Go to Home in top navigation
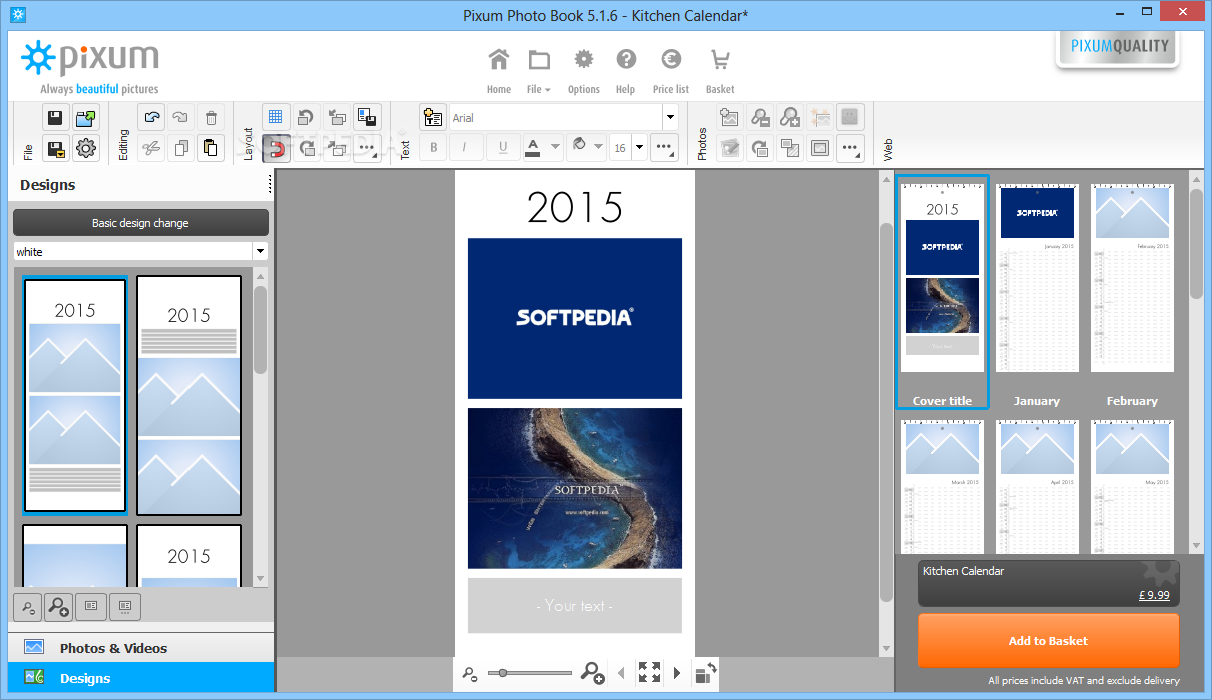Viewport: 1212px width, 700px height. tap(499, 71)
